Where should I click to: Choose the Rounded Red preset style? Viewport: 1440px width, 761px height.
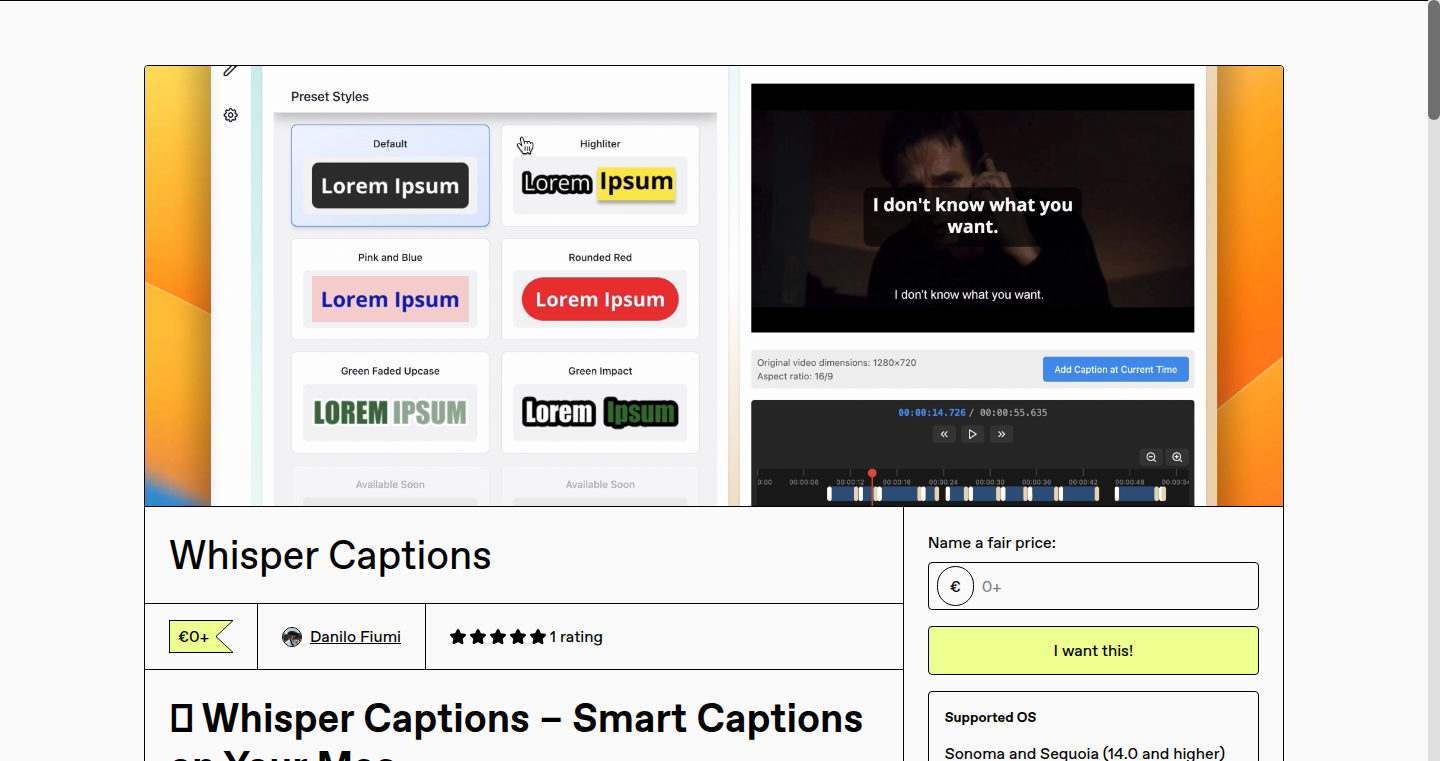click(x=600, y=289)
